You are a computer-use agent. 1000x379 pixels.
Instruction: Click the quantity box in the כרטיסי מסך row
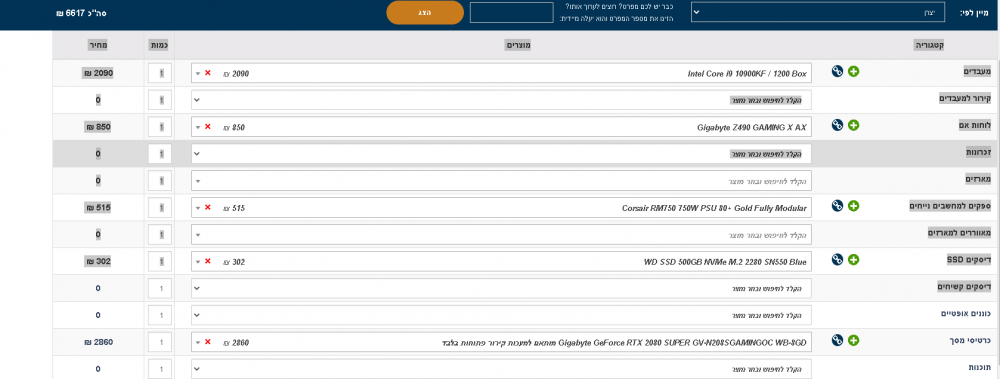pos(159,343)
